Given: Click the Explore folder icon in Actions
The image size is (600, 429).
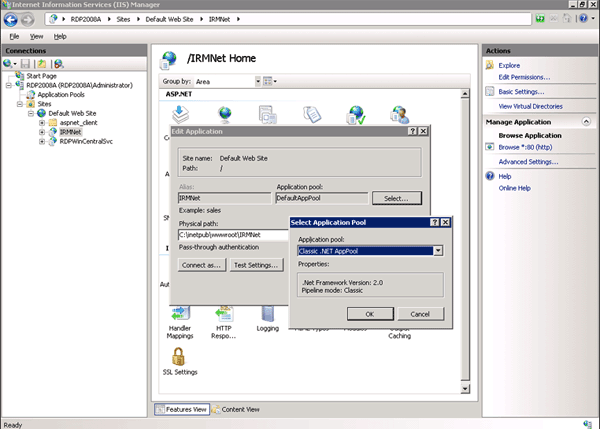Looking at the screenshot, I should 490,65.
